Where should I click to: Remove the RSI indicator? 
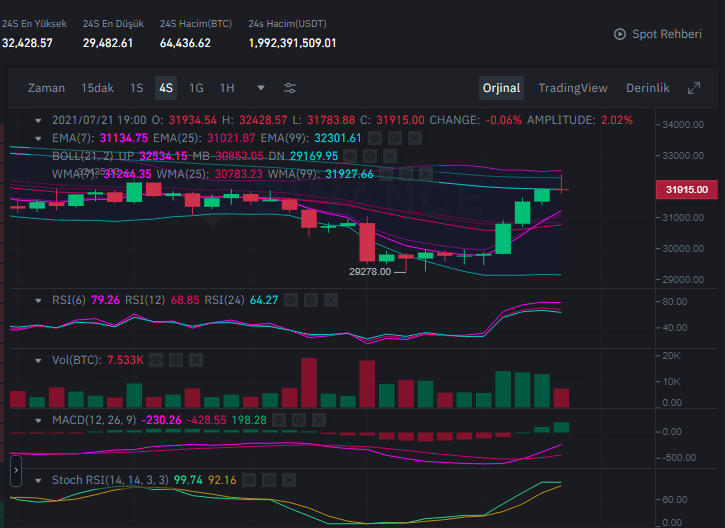pos(331,301)
